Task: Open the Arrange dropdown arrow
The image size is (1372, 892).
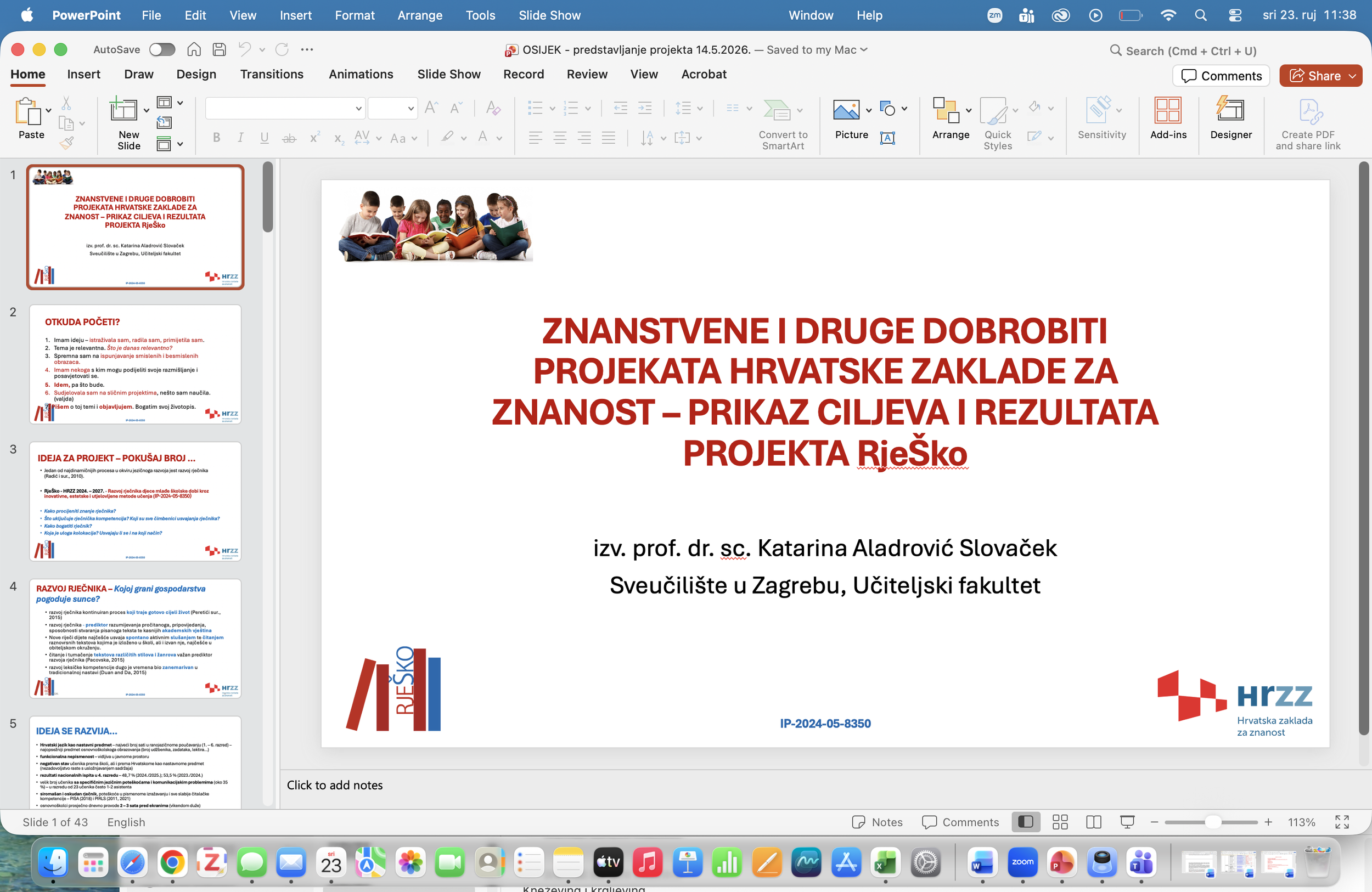Action: 969,110
